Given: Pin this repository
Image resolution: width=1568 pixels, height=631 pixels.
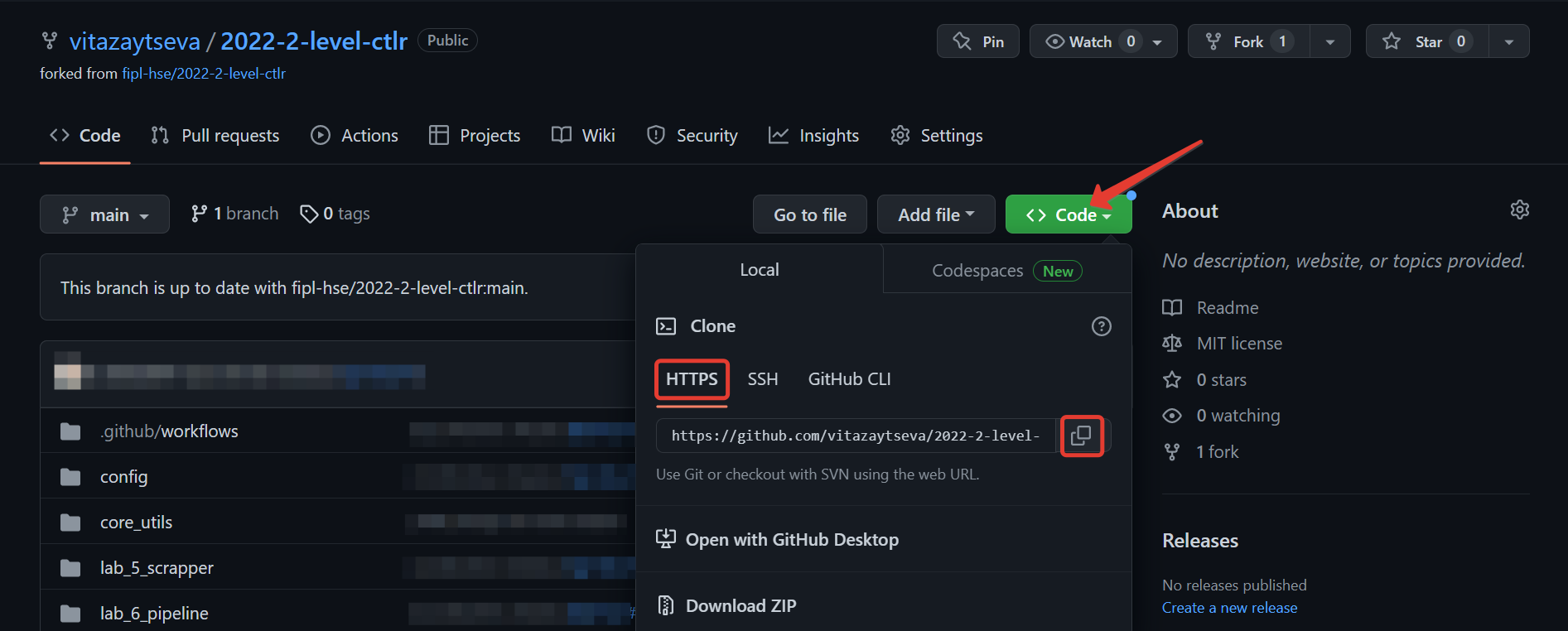Looking at the screenshot, I should coord(978,41).
